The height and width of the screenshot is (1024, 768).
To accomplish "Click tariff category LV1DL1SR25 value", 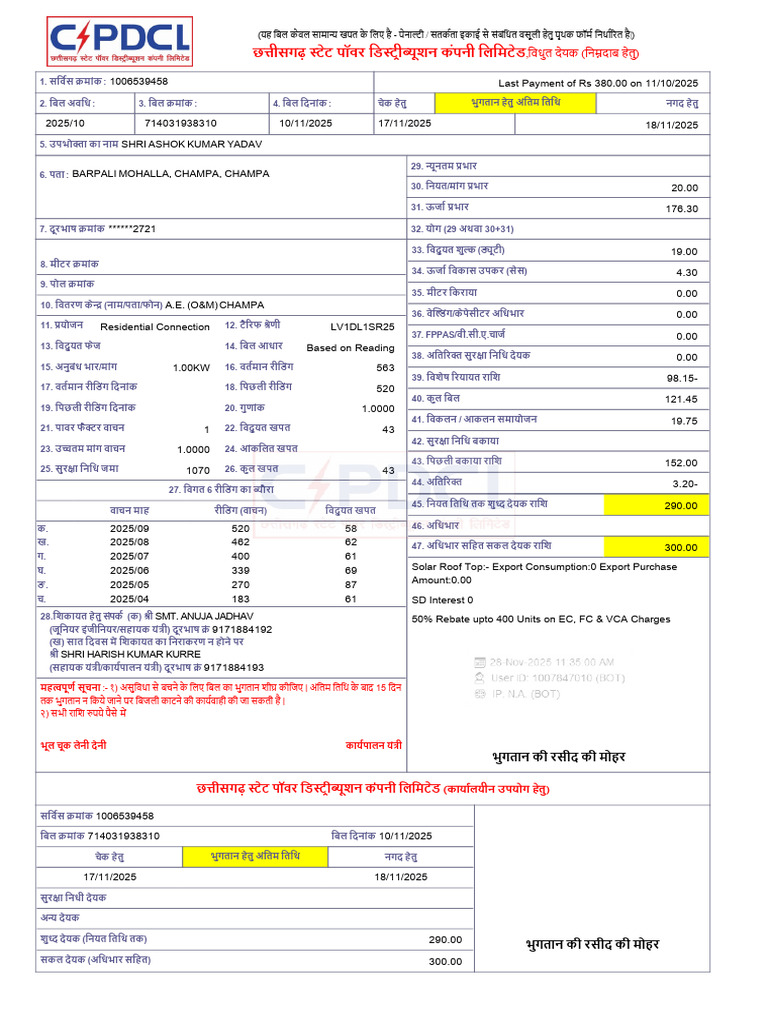I will (362, 327).
